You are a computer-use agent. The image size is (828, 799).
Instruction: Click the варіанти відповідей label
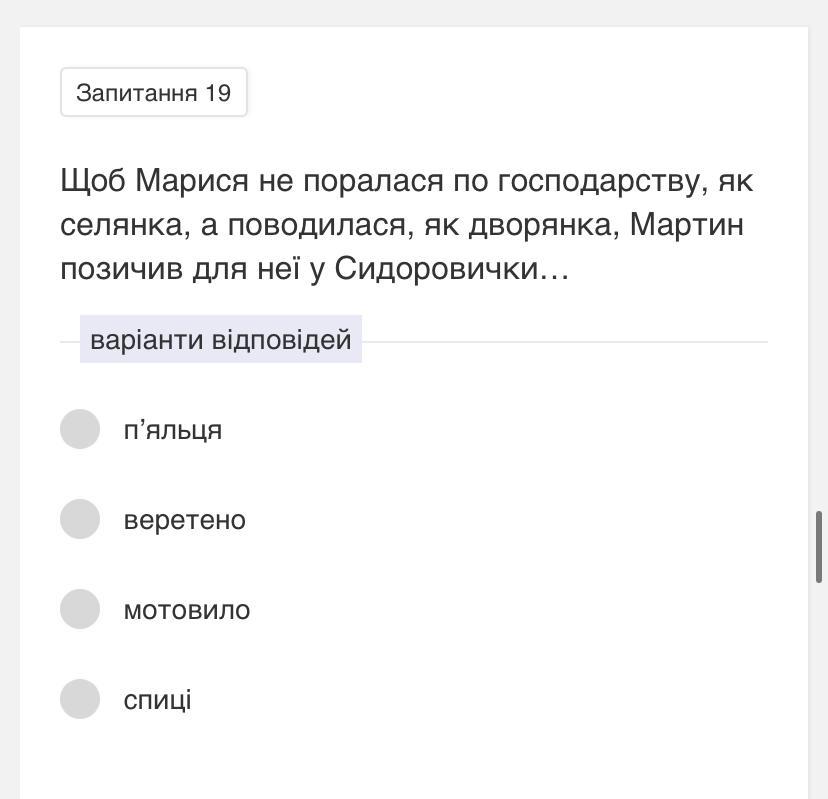221,339
